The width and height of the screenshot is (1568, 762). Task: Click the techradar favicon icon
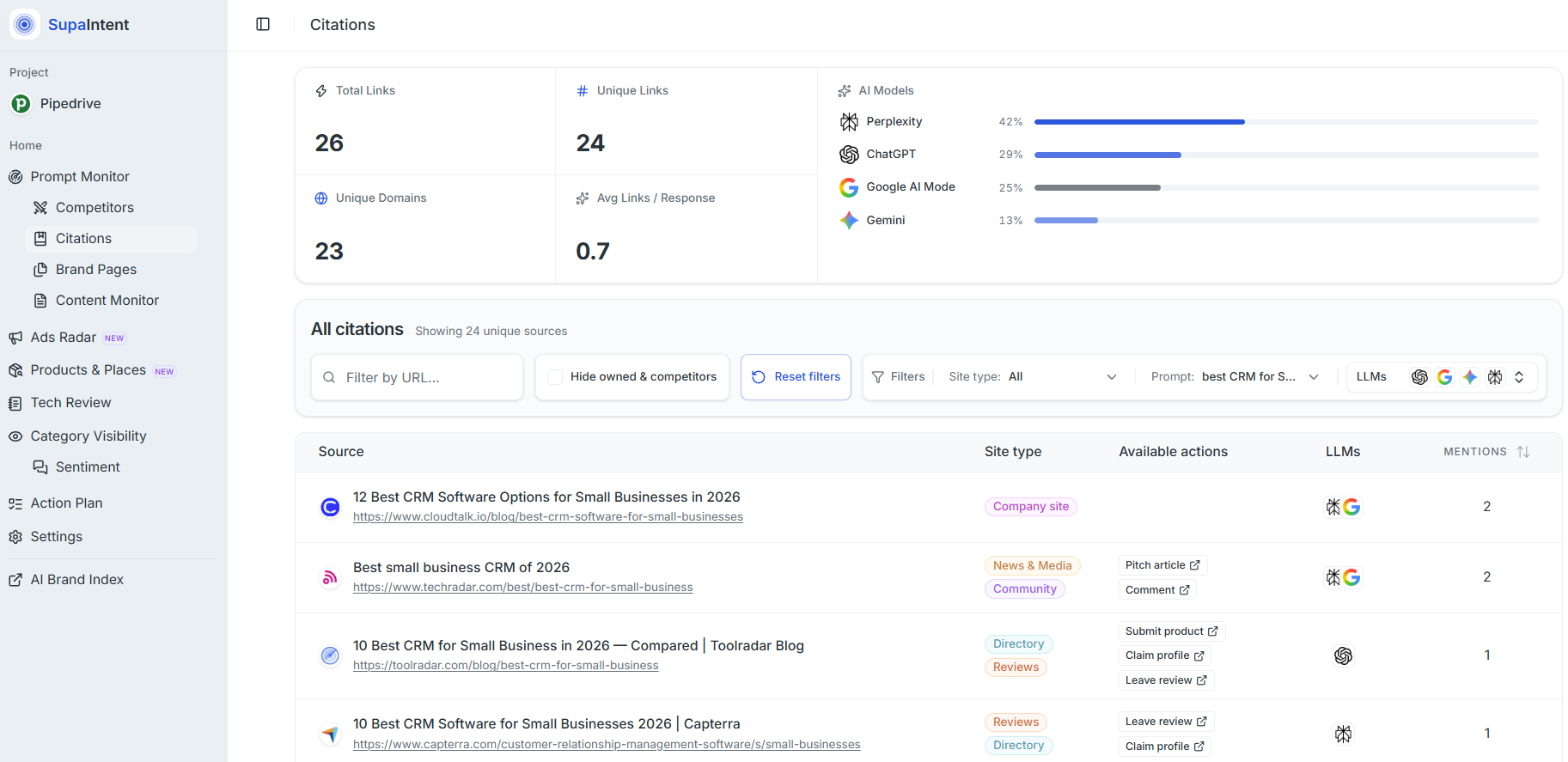330,577
